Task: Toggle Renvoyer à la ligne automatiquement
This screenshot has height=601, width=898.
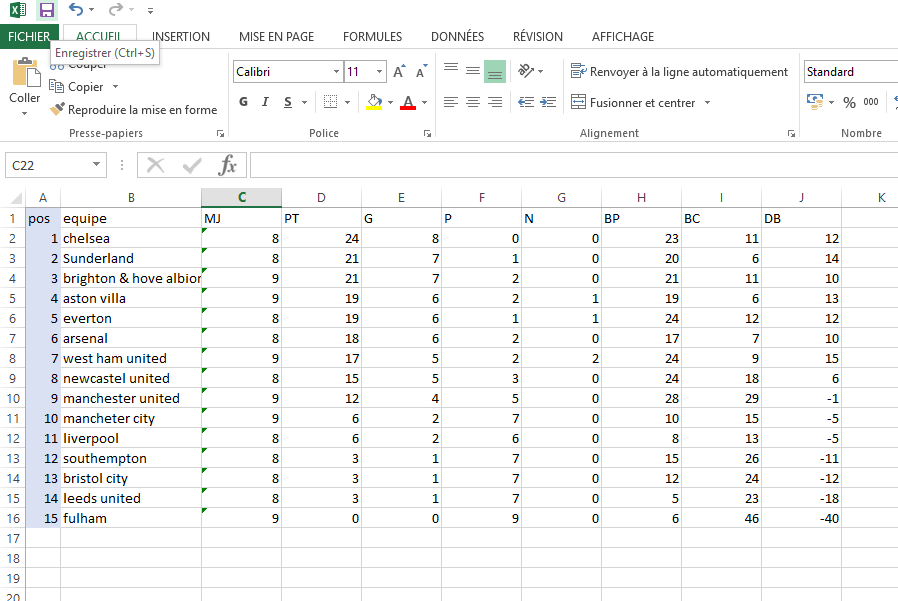Action: click(x=679, y=71)
